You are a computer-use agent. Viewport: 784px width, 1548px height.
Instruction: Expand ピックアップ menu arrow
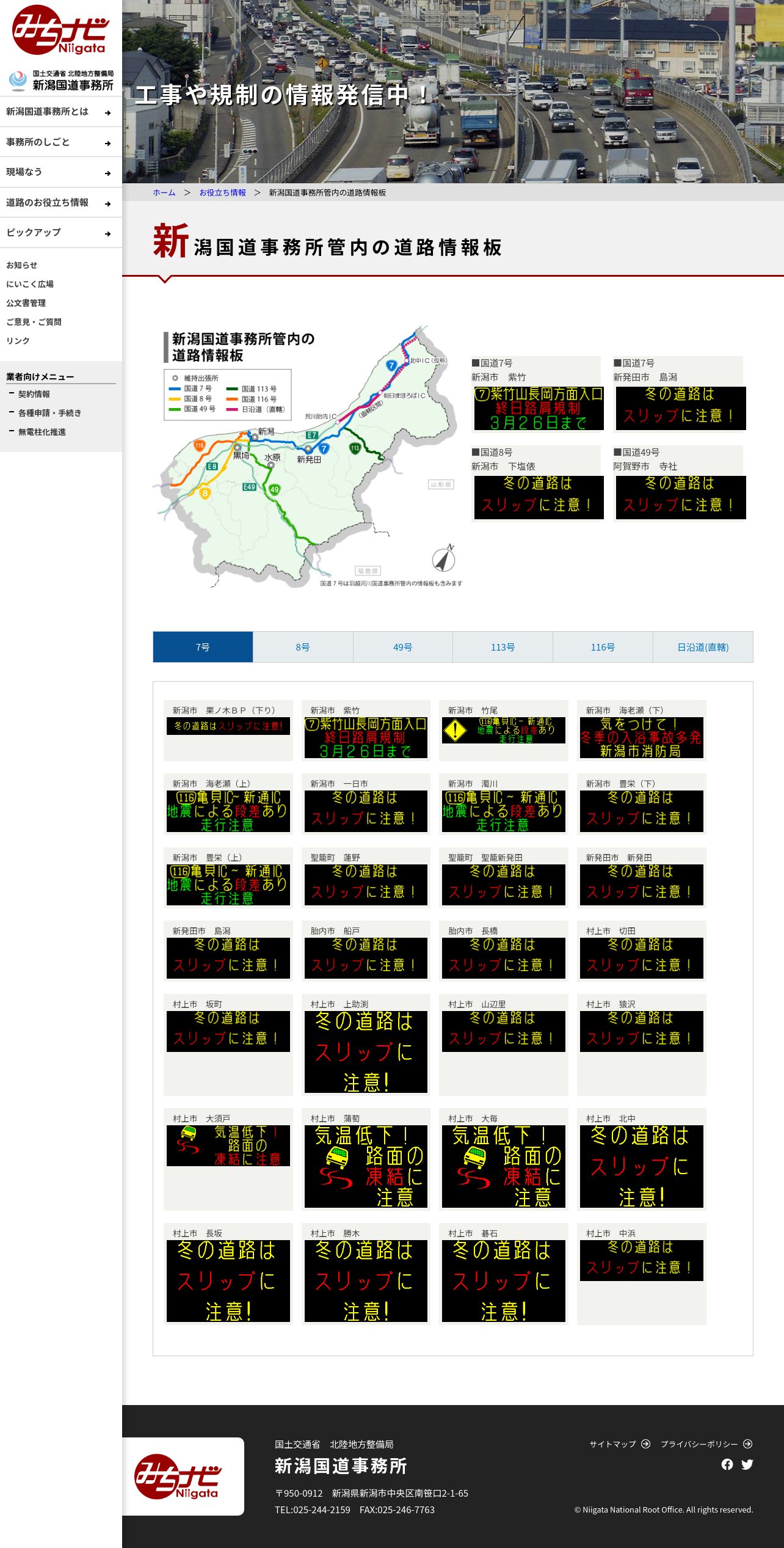pyautogui.click(x=107, y=234)
